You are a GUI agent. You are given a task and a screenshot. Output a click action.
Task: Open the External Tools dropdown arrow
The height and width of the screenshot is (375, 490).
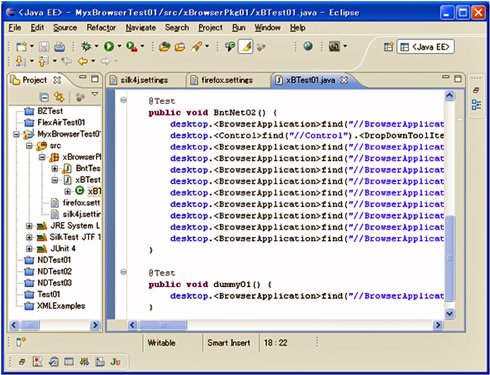click(x=142, y=46)
